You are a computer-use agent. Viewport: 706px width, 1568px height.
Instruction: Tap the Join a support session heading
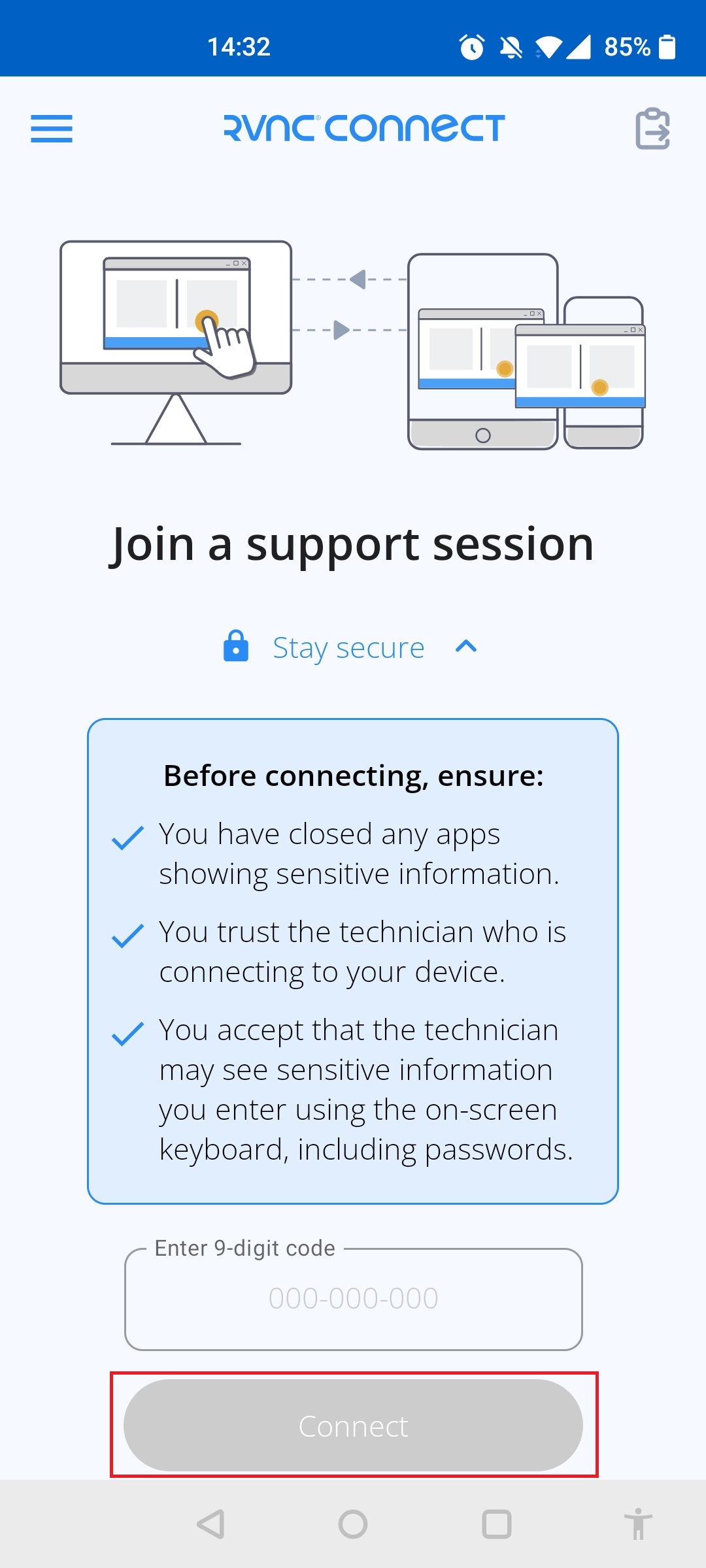pos(352,545)
